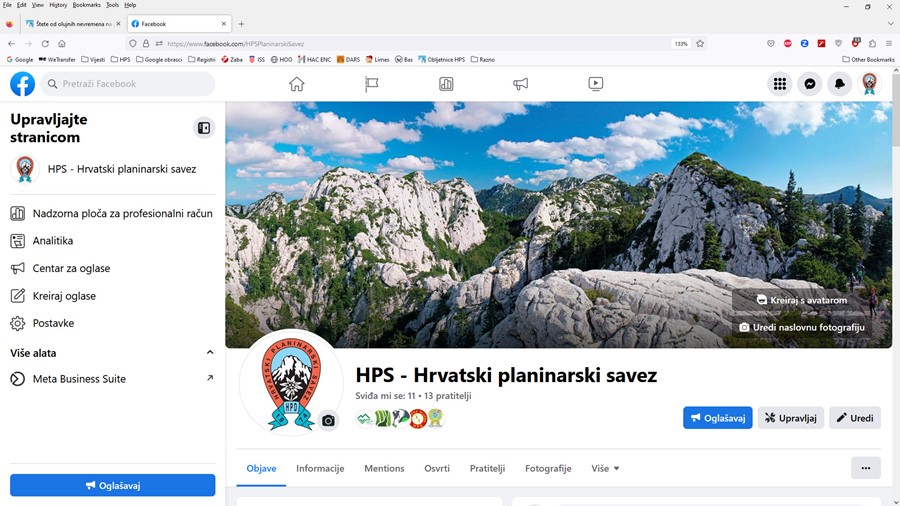This screenshot has height=506, width=900.
Task: Switch to the Fotografije tab
Action: click(548, 469)
